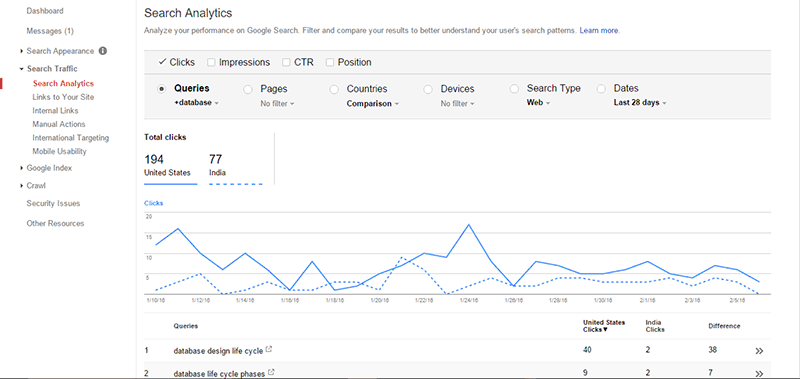This screenshot has height=379, width=800.
Task: Click the Total clicks heading
Action: click(165, 137)
